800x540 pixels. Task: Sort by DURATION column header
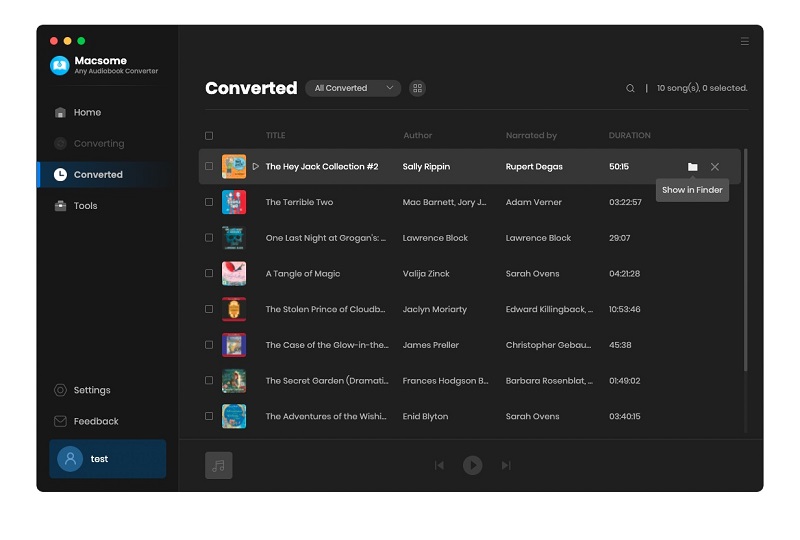pos(629,136)
